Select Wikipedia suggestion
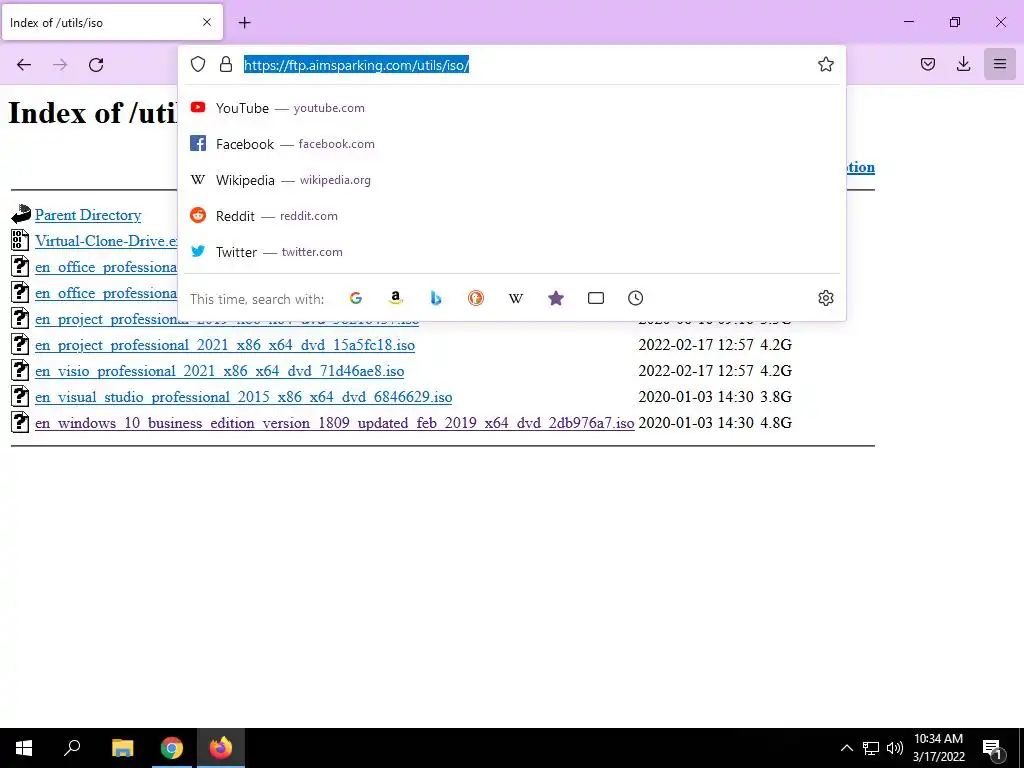The height and width of the screenshot is (768, 1024). pyautogui.click(x=512, y=180)
